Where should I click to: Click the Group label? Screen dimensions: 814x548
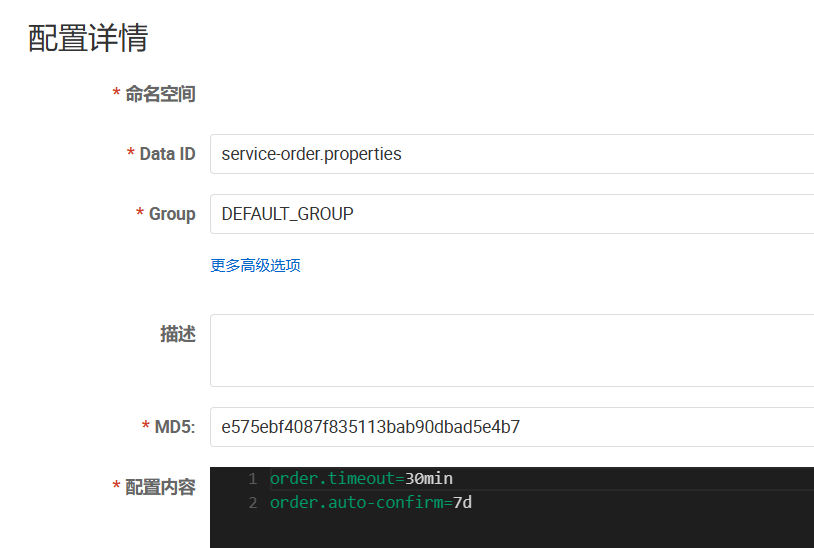(172, 214)
